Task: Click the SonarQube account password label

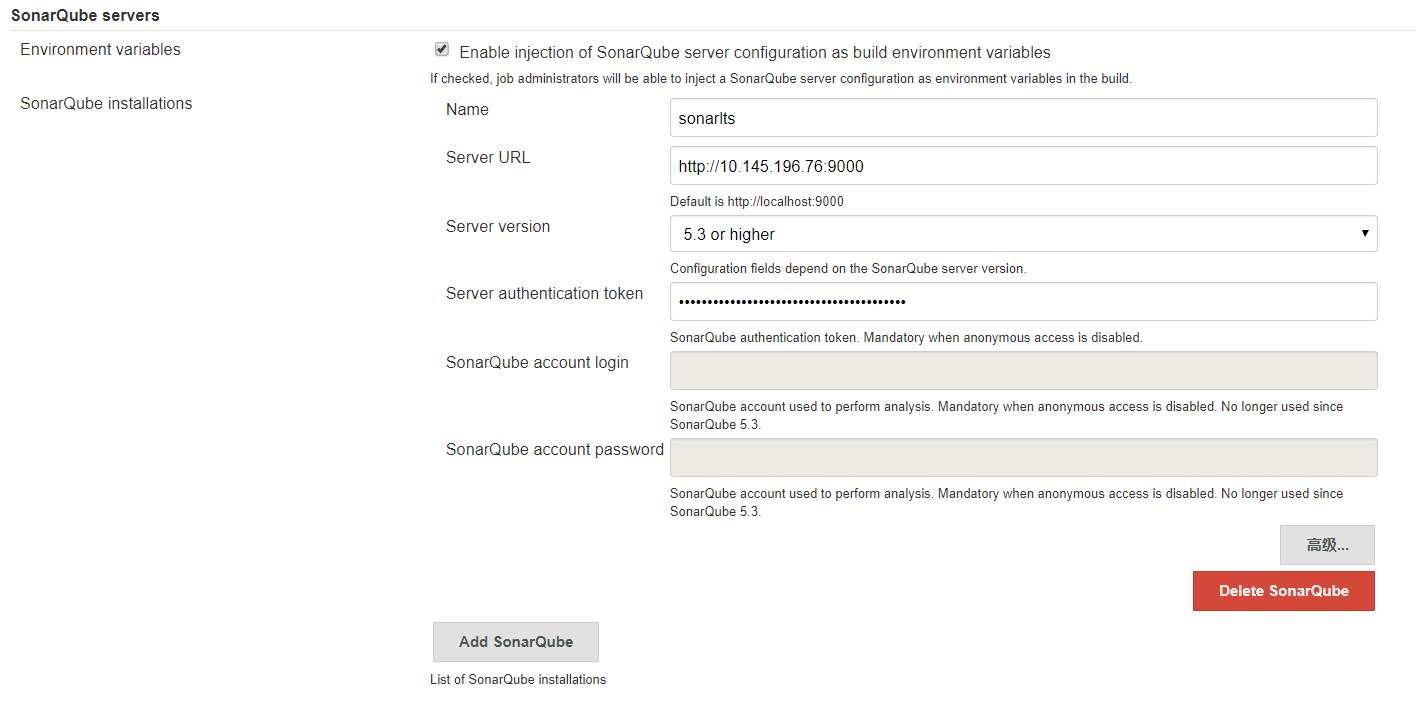Action: 554,450
